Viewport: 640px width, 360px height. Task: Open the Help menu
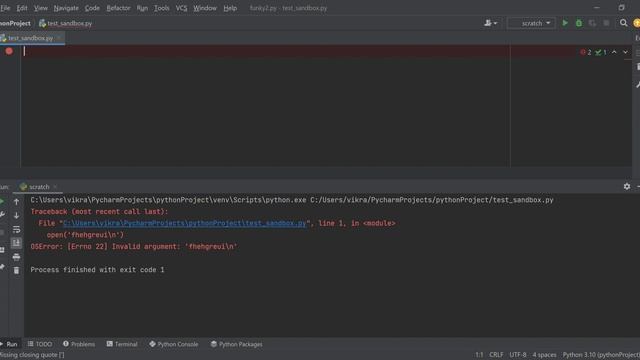[x=230, y=8]
